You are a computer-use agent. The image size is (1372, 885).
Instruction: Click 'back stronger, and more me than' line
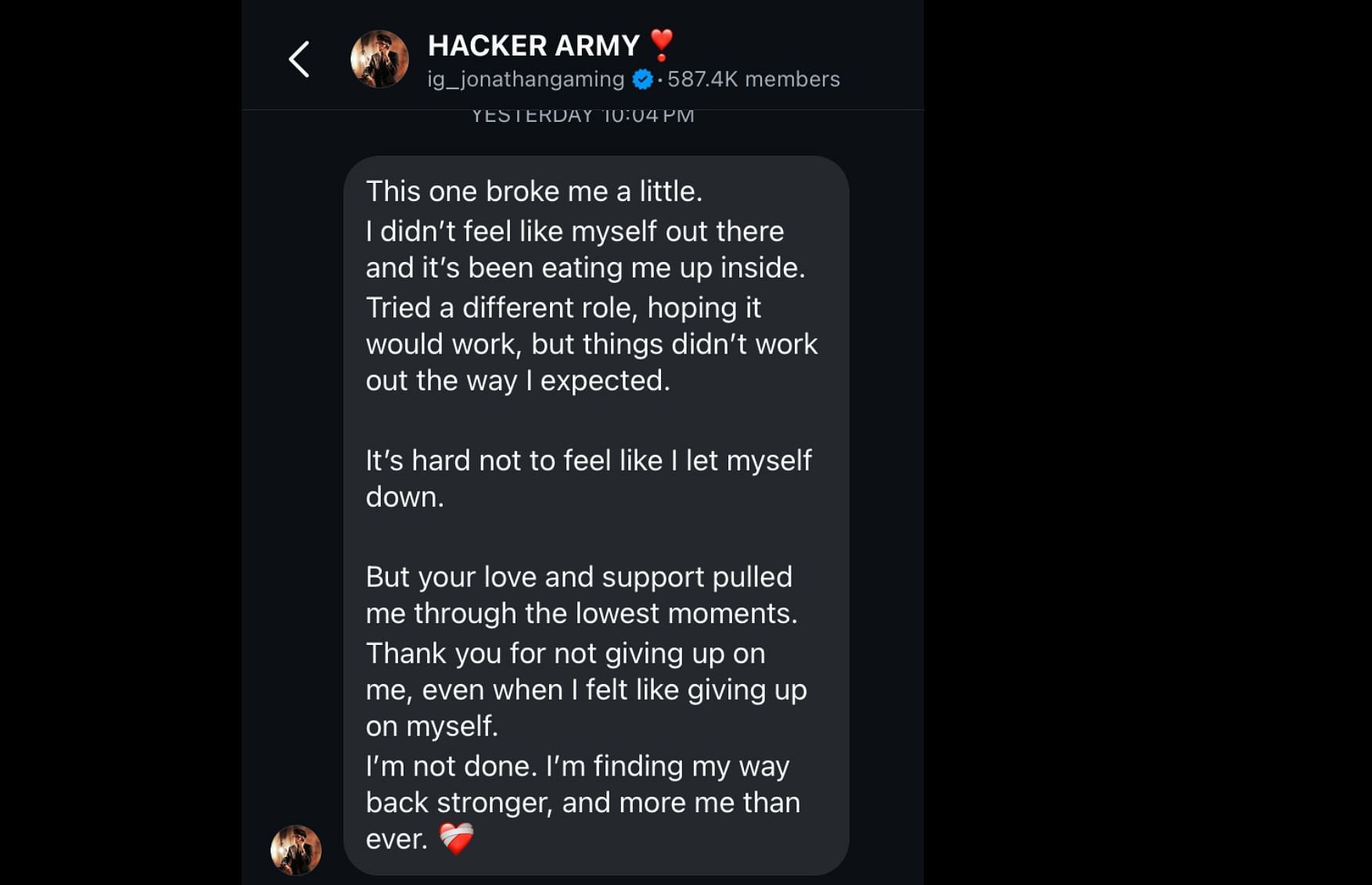click(x=583, y=803)
